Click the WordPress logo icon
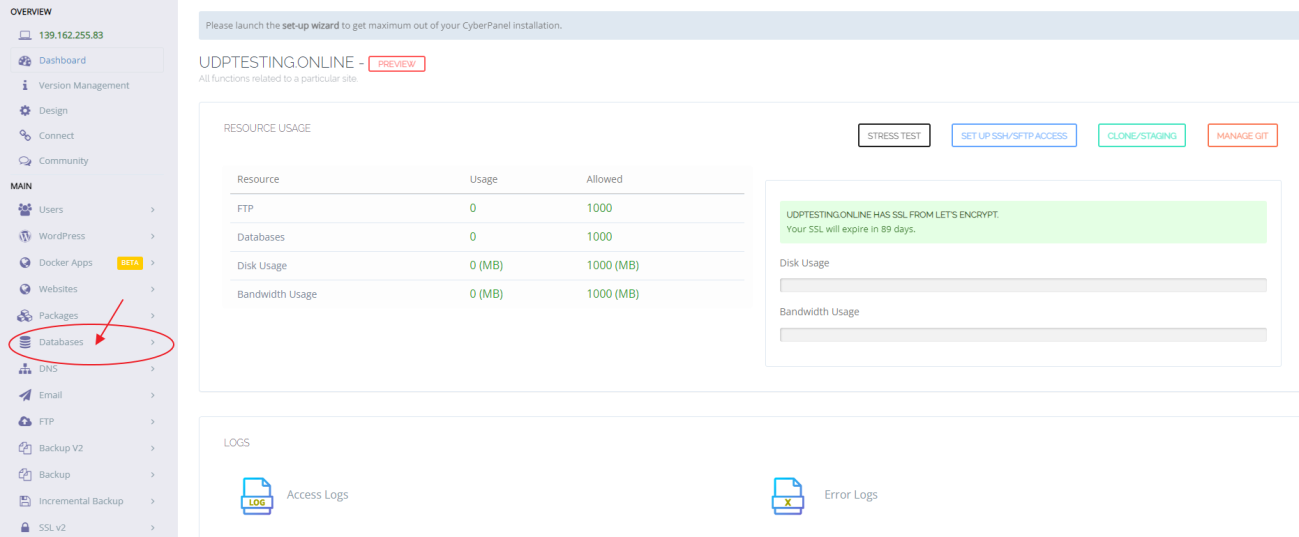 [x=25, y=236]
